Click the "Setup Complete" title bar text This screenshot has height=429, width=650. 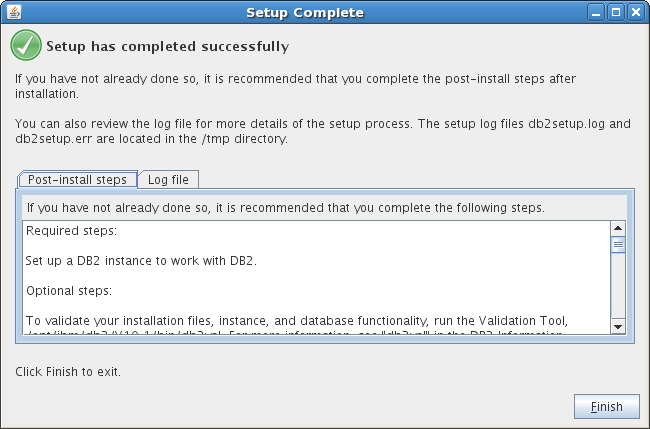305,13
